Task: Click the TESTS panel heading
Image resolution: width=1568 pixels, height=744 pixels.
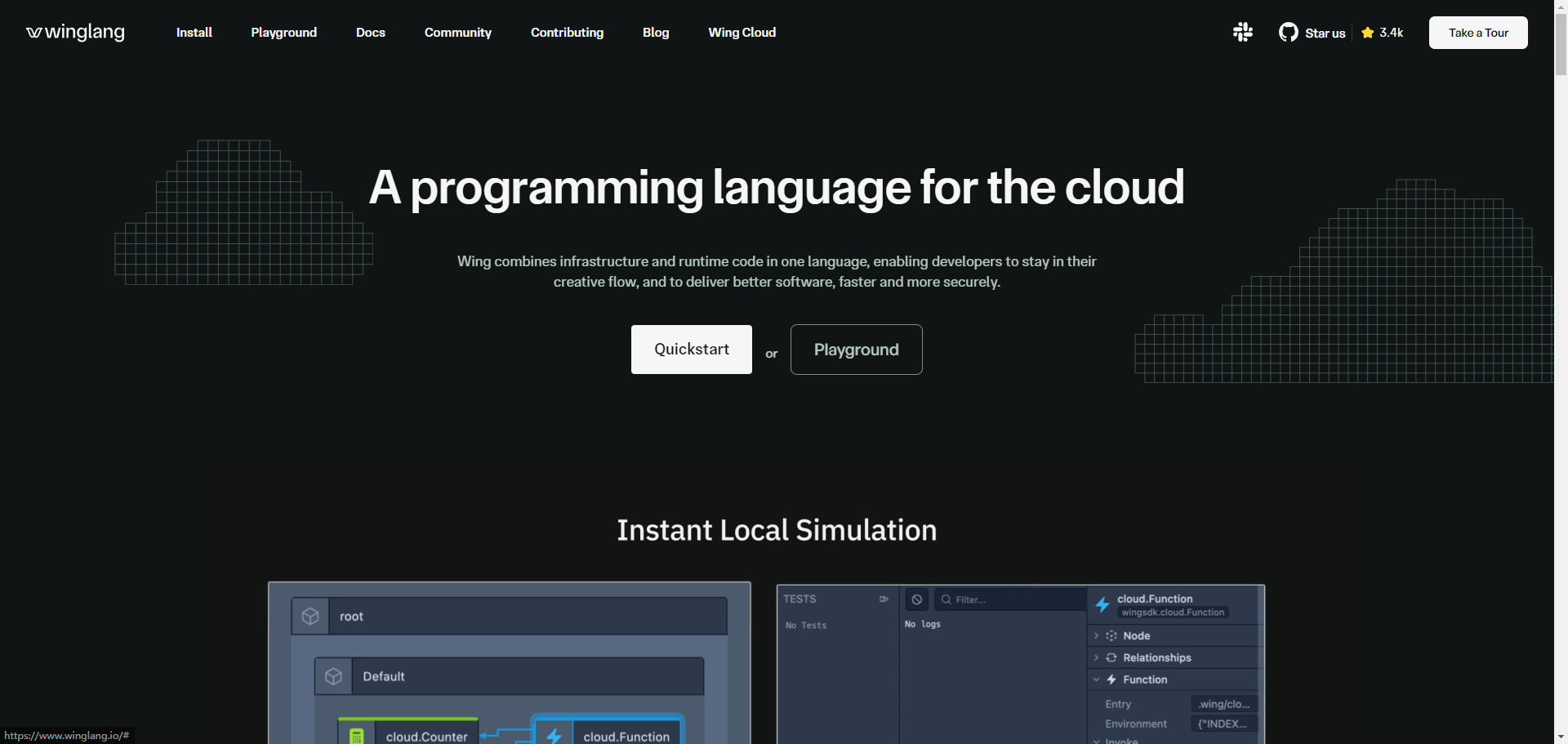Action: coord(800,599)
